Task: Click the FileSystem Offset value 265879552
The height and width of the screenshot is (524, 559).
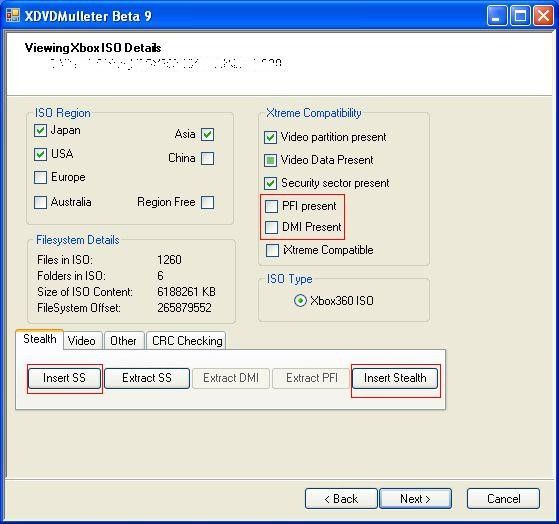Action: point(184,308)
